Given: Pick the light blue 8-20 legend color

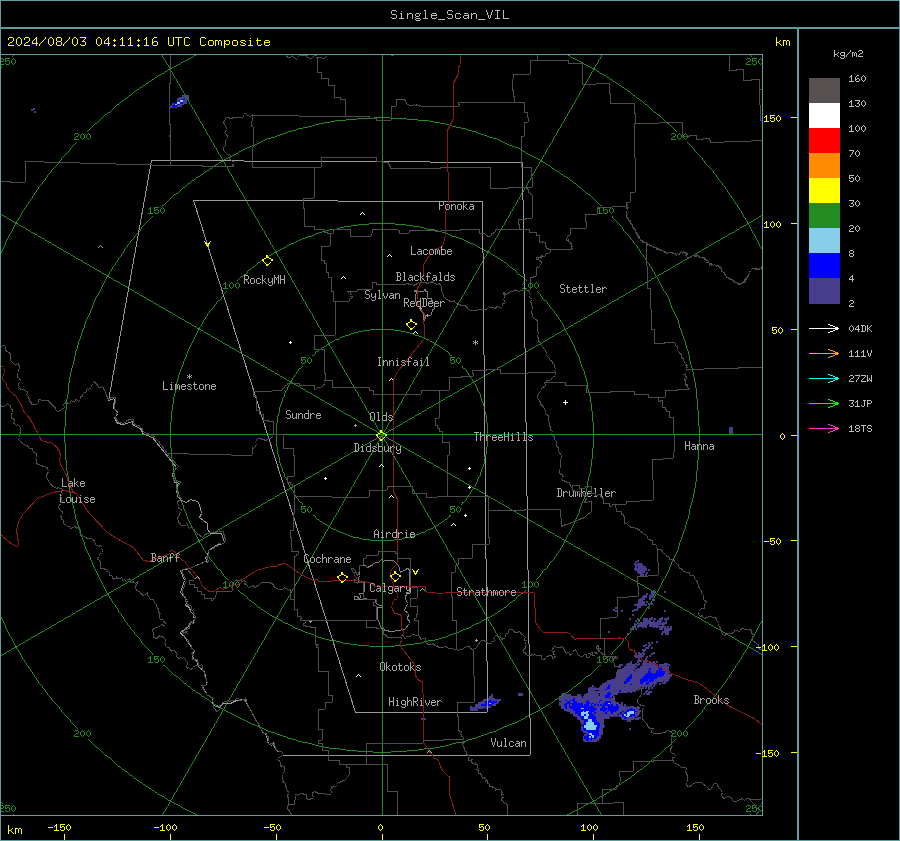Looking at the screenshot, I should point(824,241).
